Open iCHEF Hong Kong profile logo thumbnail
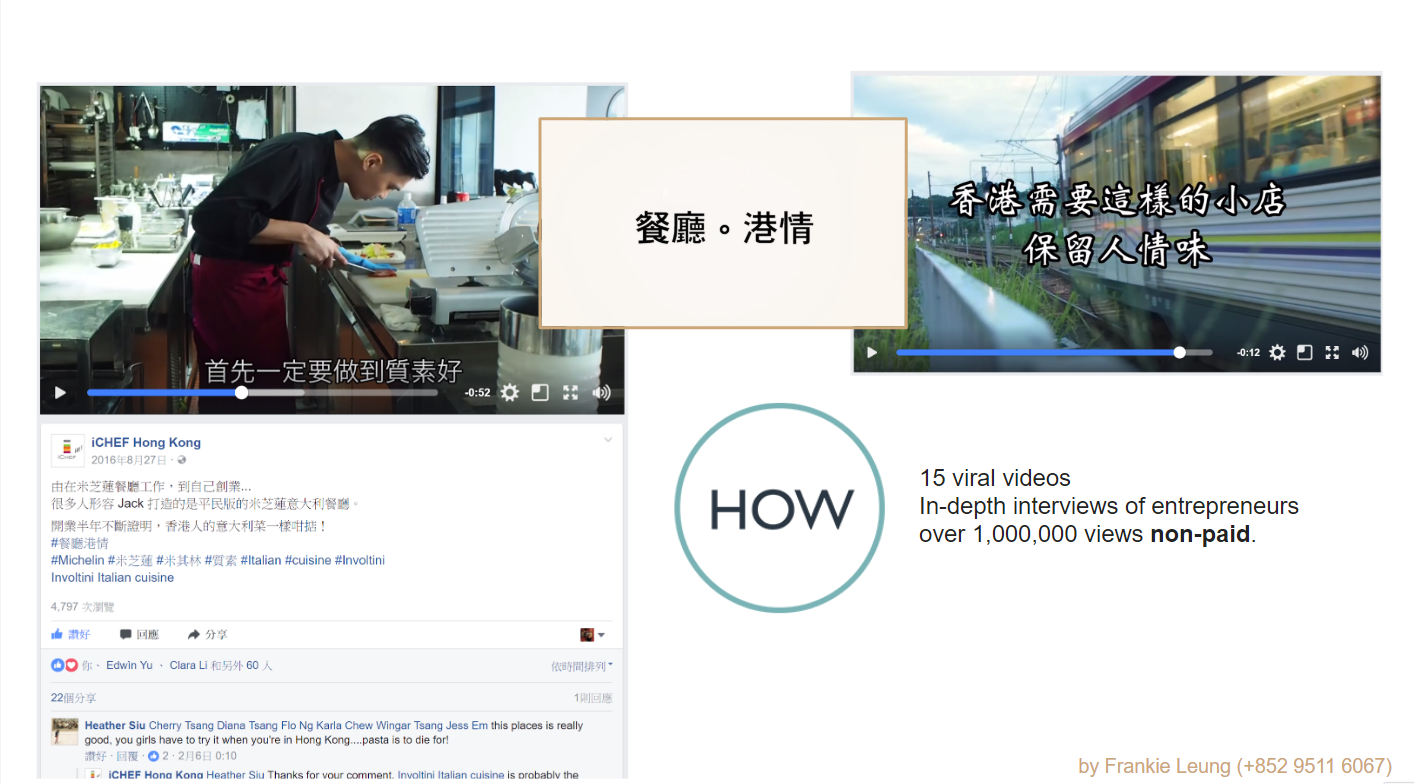The width and height of the screenshot is (1414, 784). point(67,451)
